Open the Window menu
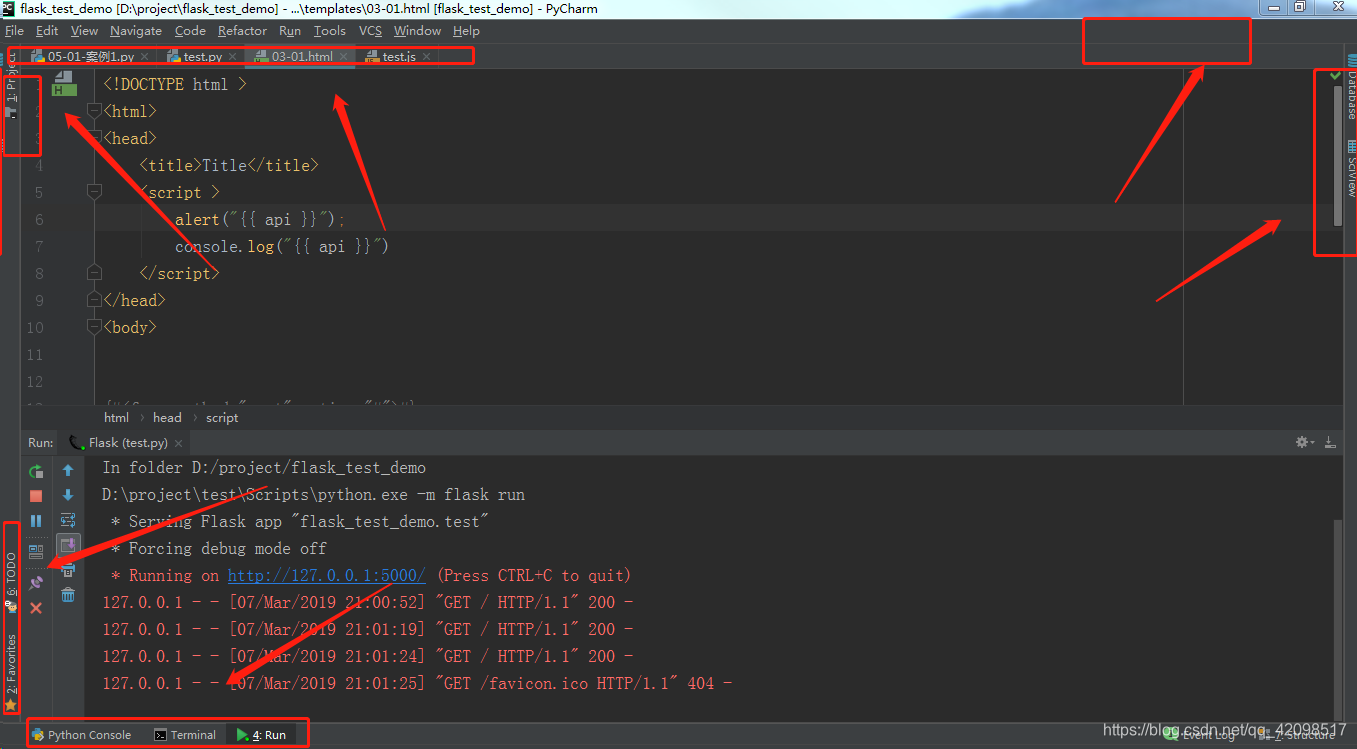1357x749 pixels. 417,31
